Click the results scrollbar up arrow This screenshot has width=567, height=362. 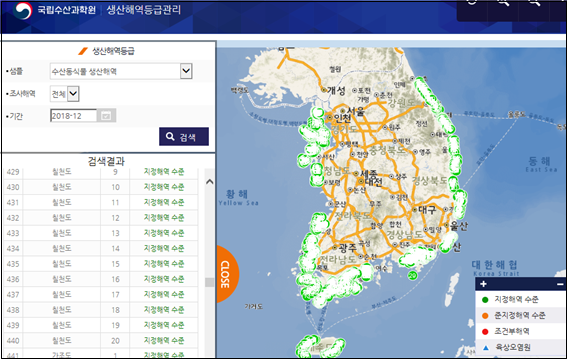[210, 182]
